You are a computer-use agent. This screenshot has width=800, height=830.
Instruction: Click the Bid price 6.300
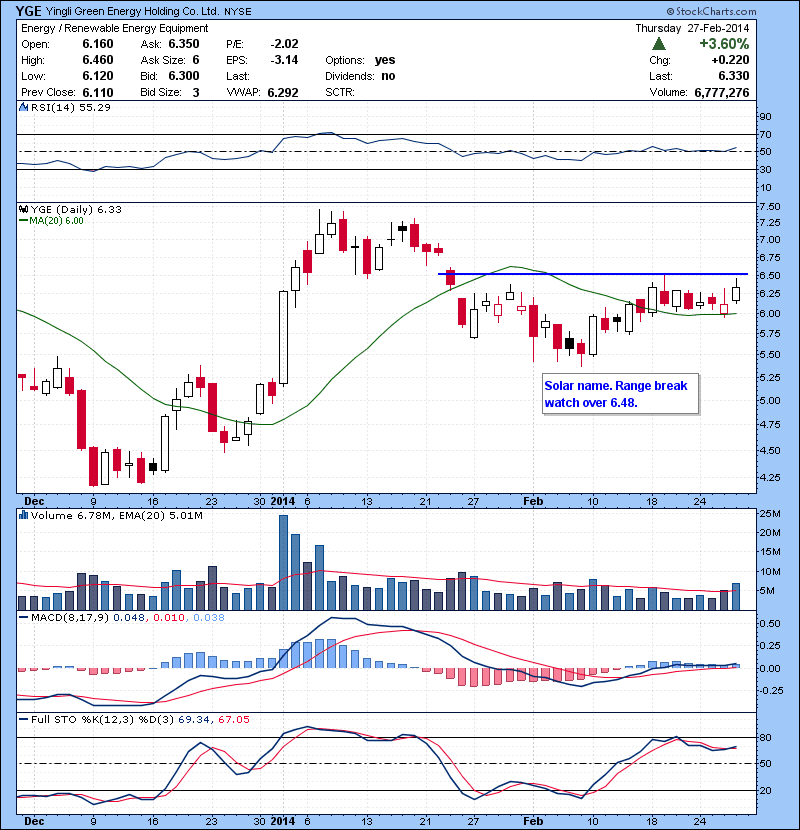[184, 76]
